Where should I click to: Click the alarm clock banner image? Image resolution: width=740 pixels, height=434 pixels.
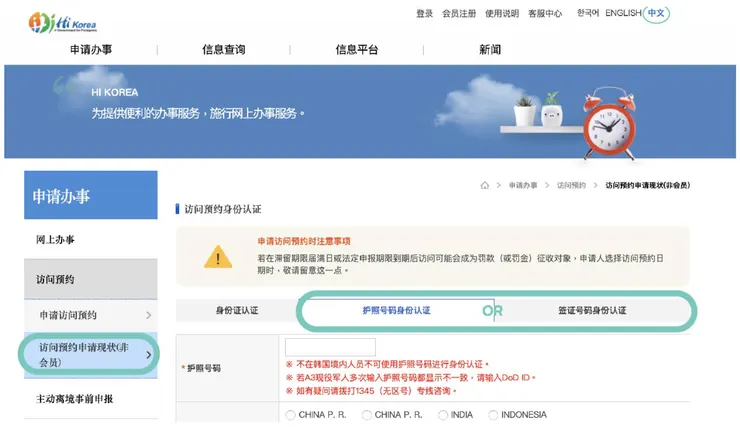pyautogui.click(x=610, y=124)
